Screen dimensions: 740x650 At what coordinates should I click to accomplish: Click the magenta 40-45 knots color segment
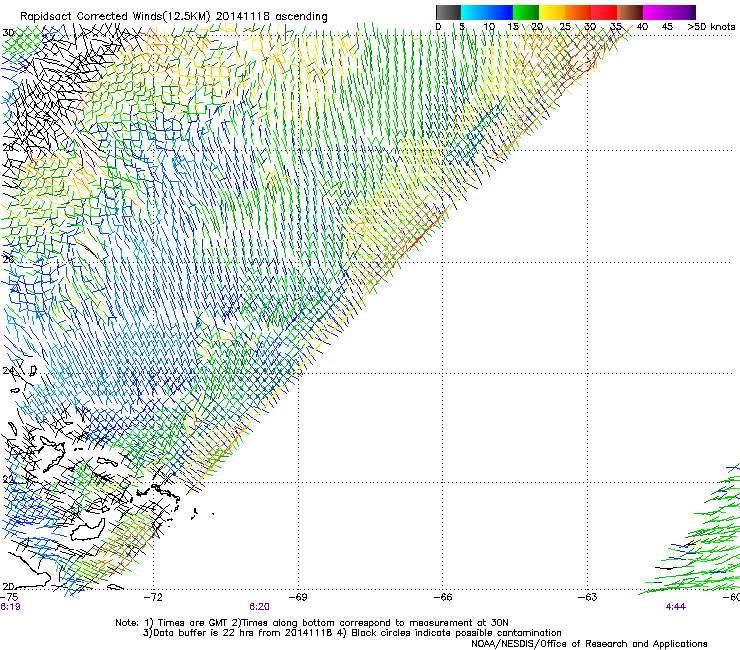(x=656, y=12)
